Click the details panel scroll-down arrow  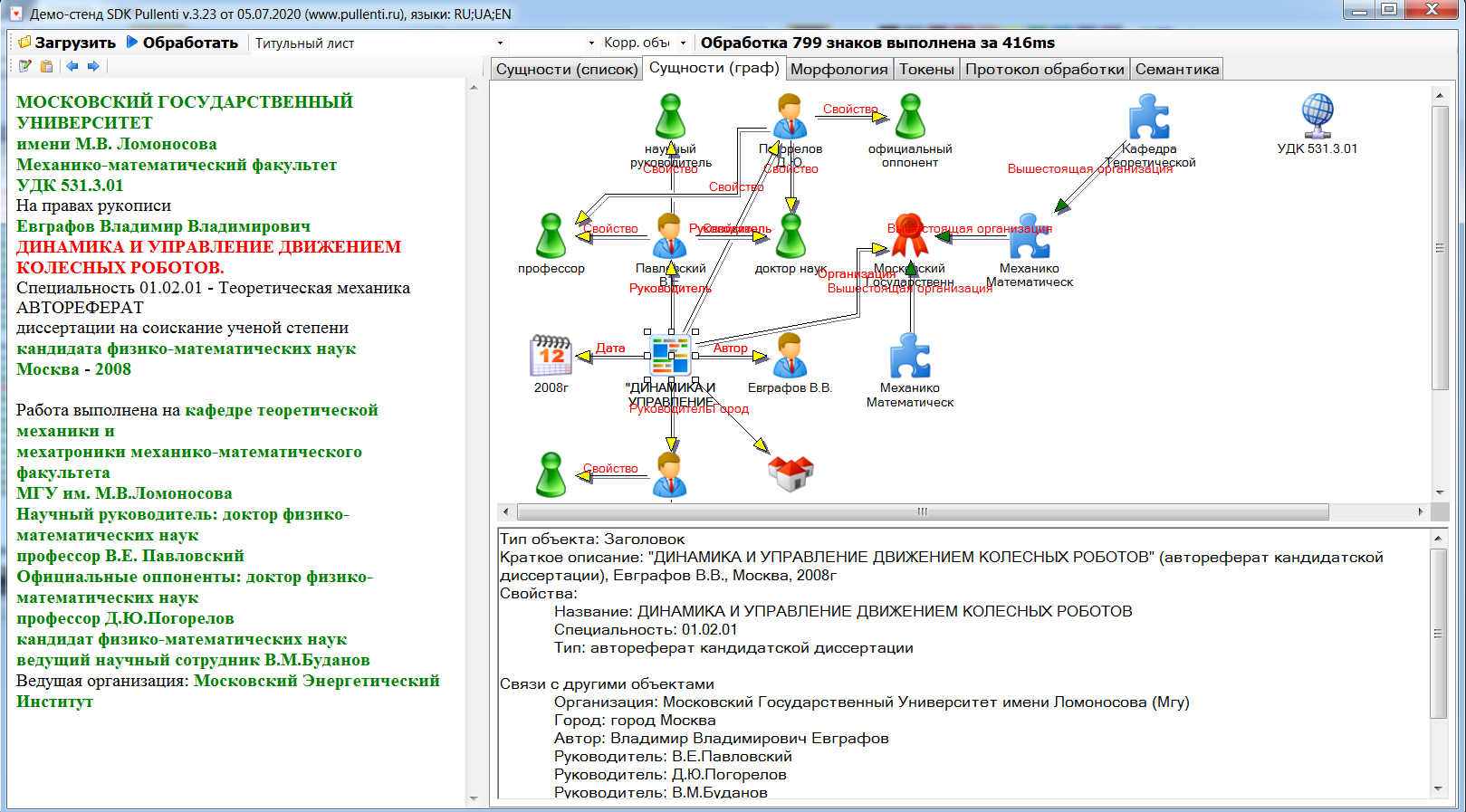click(x=1438, y=788)
